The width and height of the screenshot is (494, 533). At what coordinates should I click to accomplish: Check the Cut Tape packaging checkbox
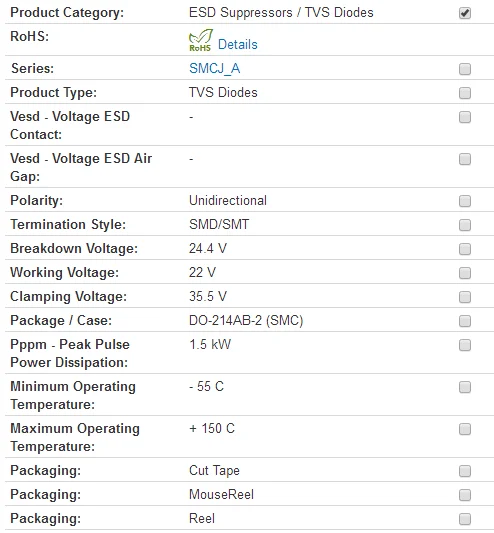coord(465,471)
